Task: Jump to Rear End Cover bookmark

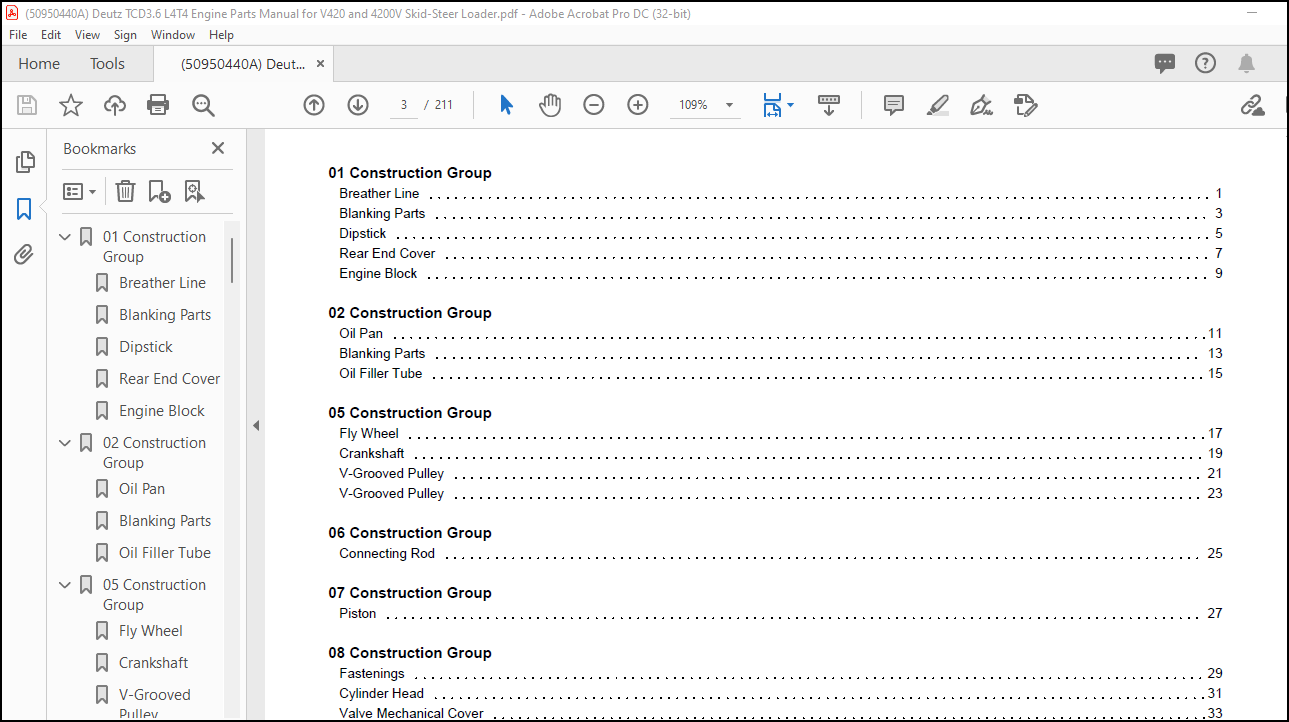Action: [x=169, y=379]
